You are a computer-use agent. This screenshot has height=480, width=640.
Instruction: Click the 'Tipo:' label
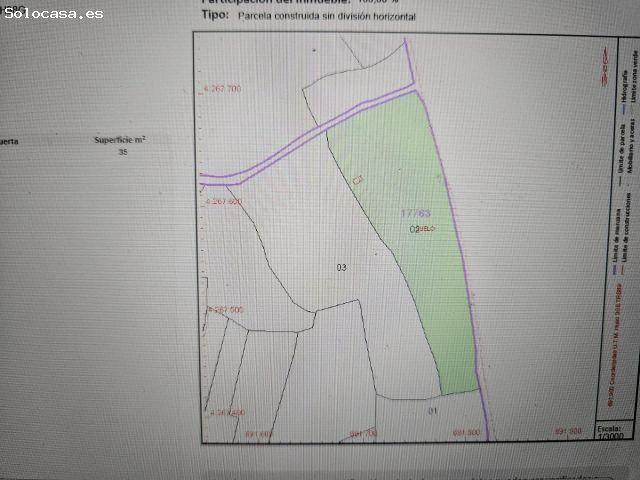[x=215, y=15]
